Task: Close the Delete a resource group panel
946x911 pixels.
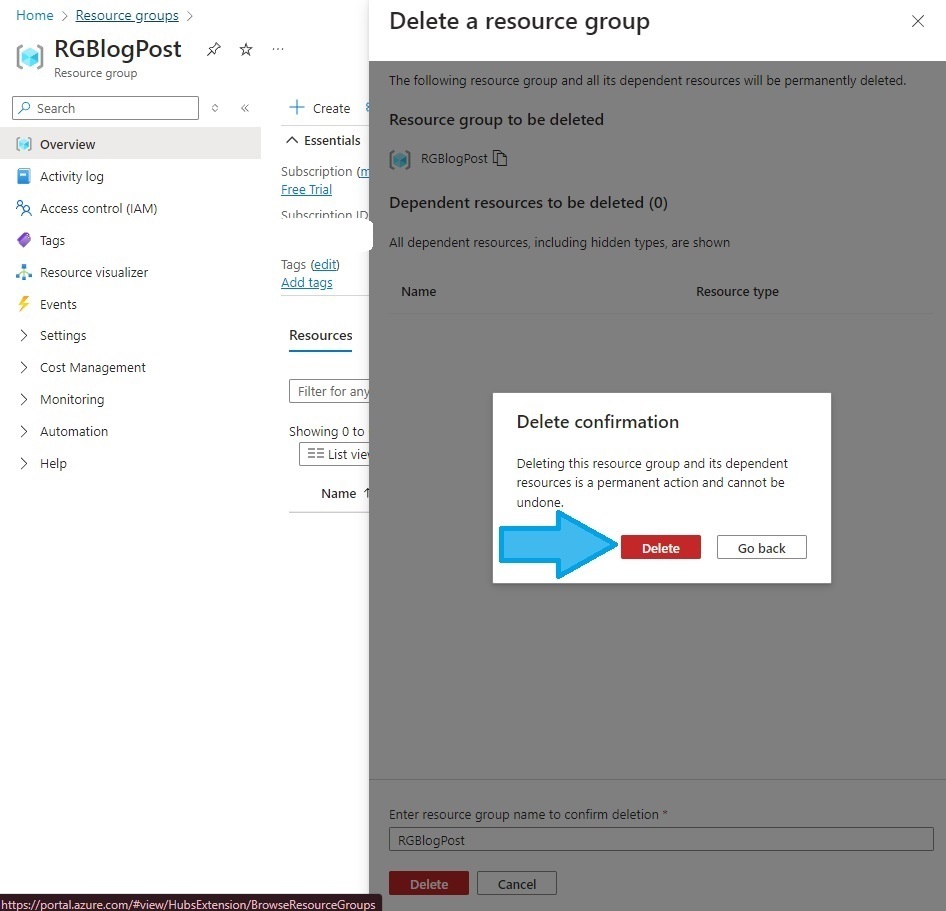Action: pos(918,21)
